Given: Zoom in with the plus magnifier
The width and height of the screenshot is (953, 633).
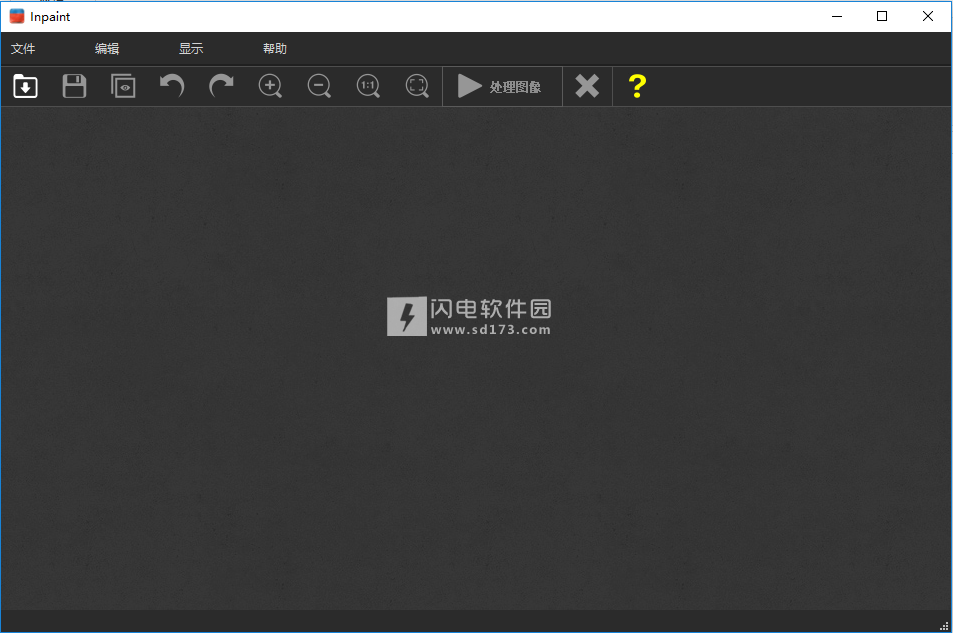Looking at the screenshot, I should point(270,86).
